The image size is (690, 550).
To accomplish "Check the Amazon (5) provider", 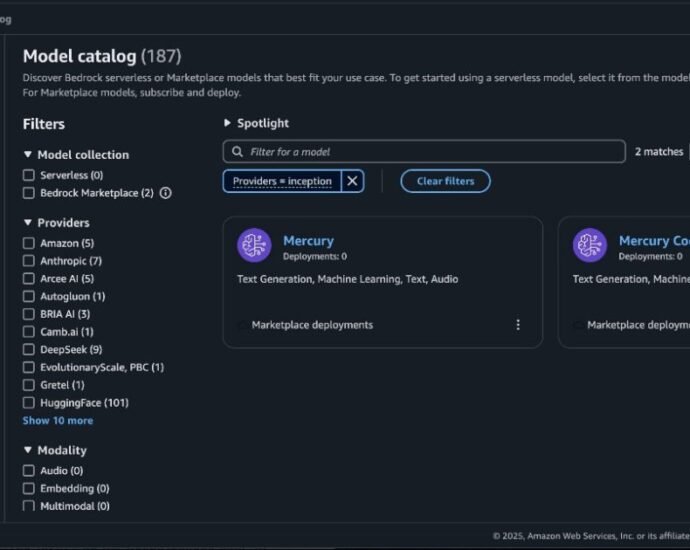I will coord(29,243).
